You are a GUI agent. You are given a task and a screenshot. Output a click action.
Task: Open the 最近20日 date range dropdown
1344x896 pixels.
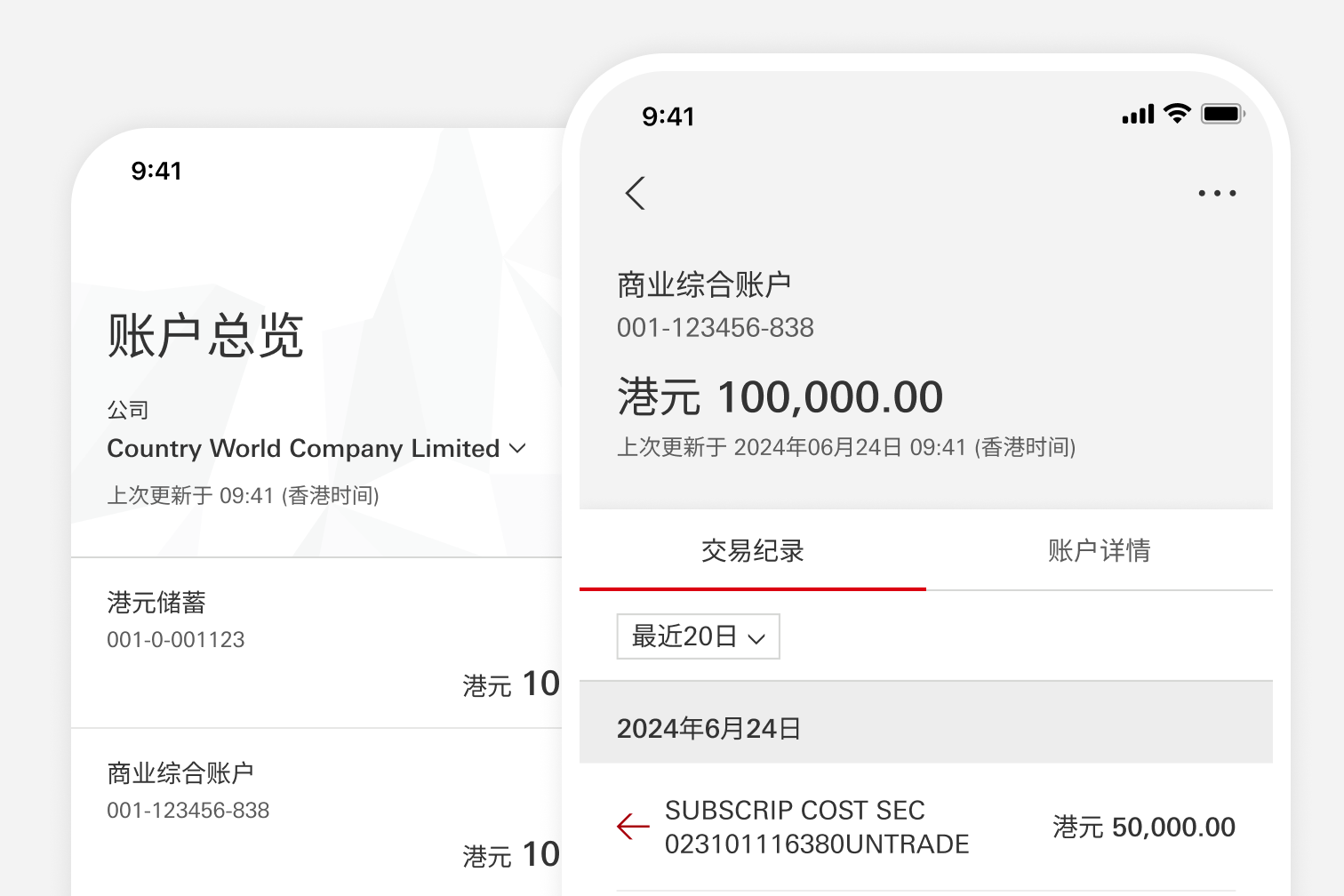698,636
